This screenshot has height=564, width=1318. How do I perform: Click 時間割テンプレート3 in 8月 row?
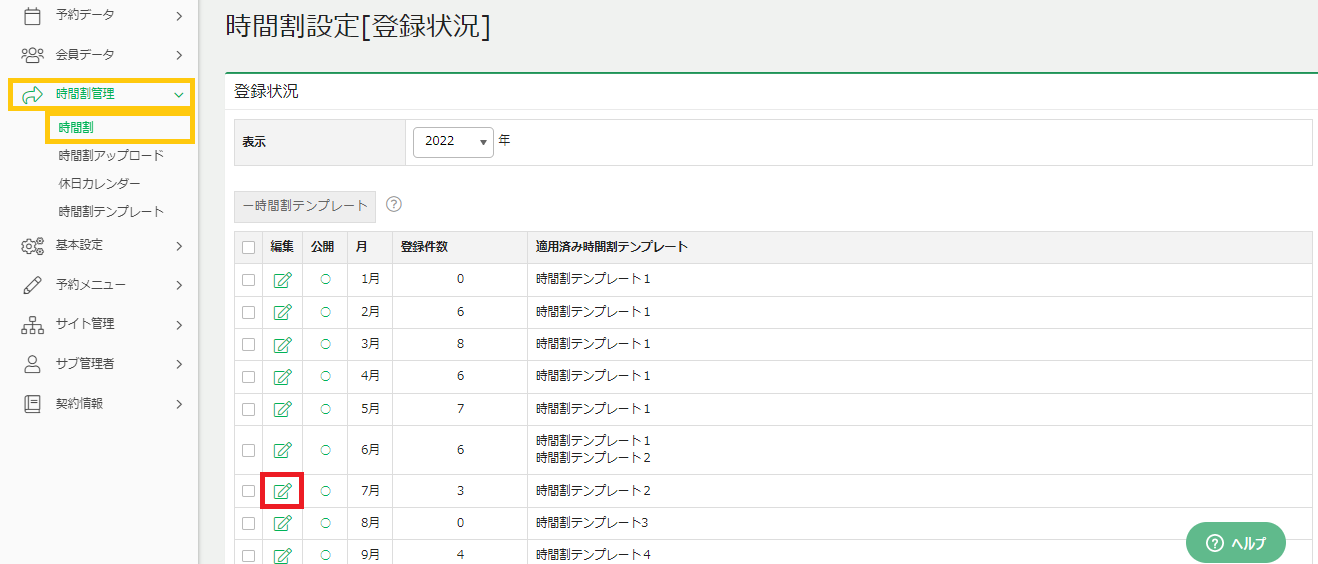point(593,523)
